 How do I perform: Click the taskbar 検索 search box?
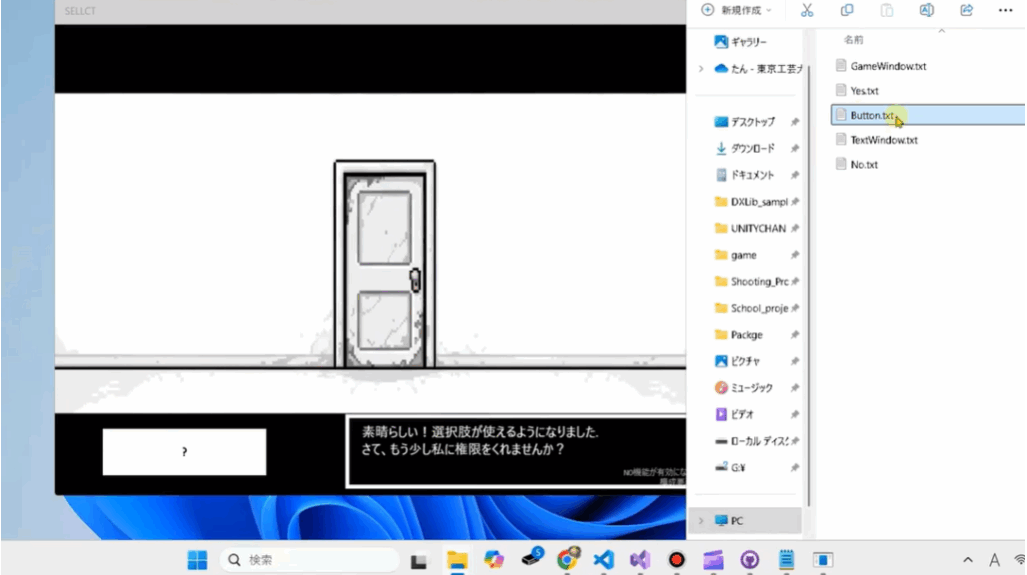click(x=308, y=560)
